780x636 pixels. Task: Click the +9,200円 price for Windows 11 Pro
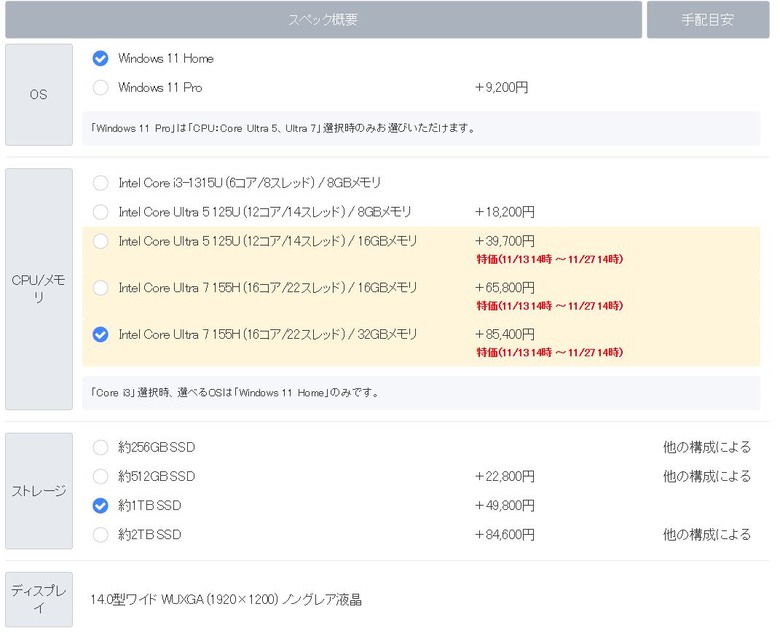click(x=501, y=88)
